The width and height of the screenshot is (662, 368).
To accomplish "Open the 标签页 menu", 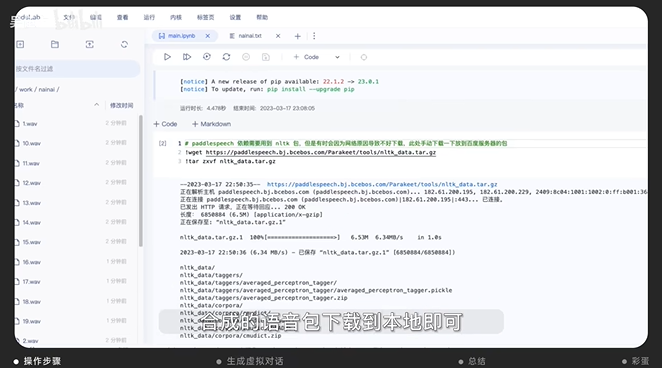I will [206, 17].
